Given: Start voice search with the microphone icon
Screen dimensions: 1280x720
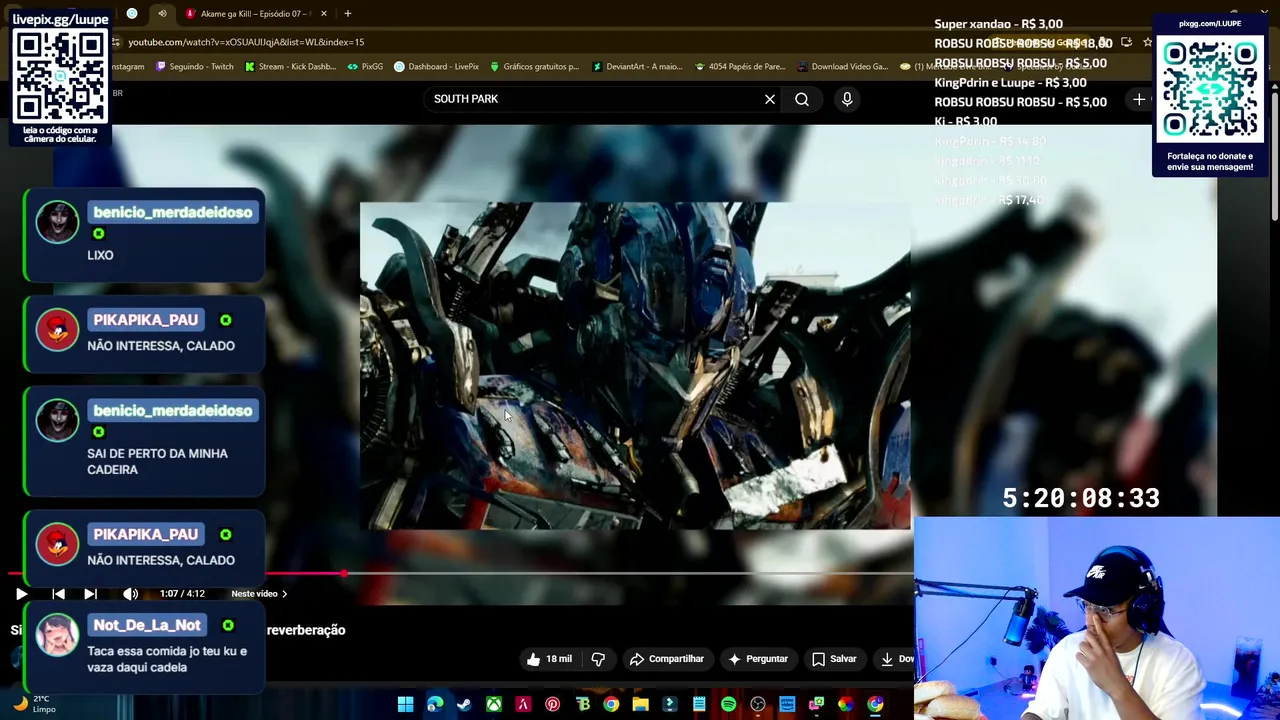Looking at the screenshot, I should tap(847, 99).
